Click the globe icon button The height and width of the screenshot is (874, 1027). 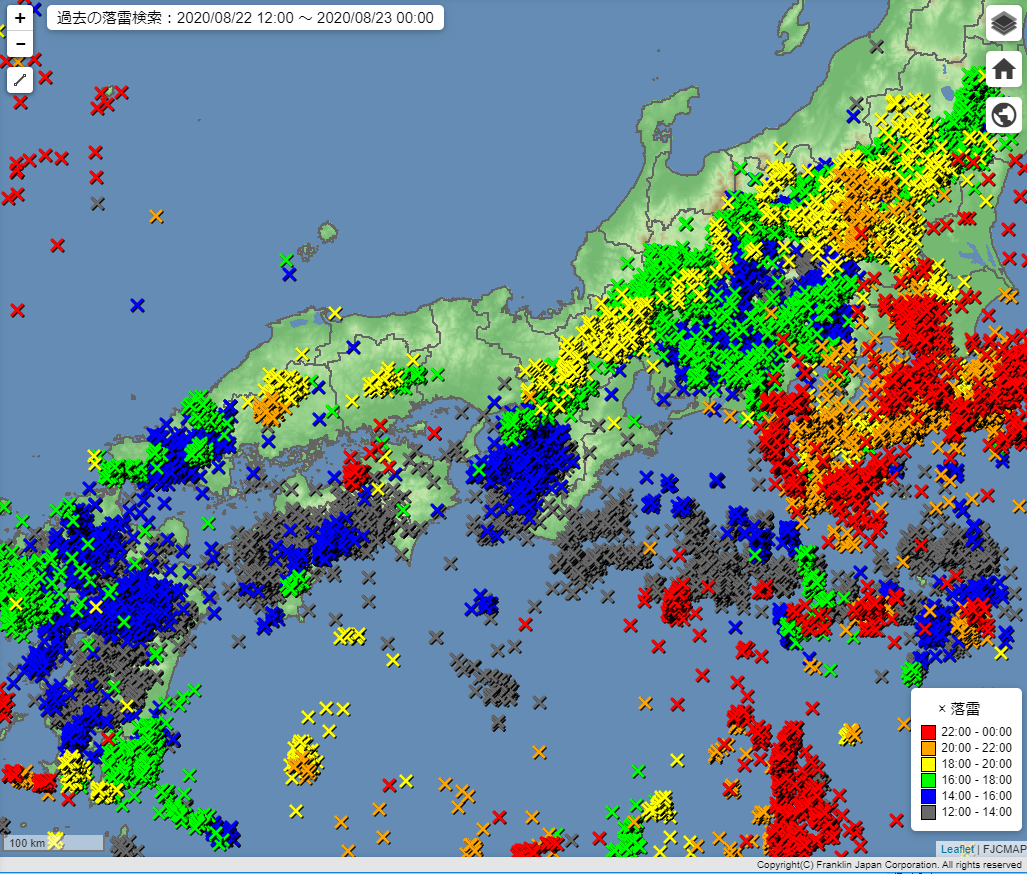[1003, 115]
